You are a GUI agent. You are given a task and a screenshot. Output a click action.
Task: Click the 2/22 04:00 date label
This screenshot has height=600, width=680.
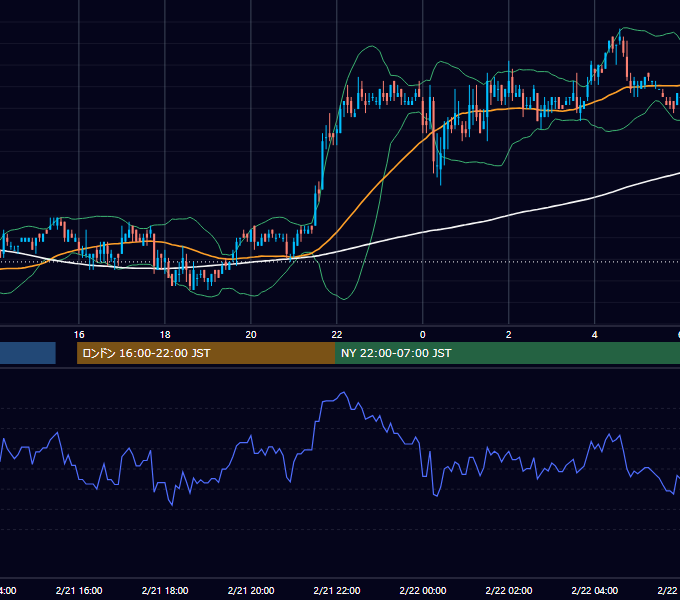pyautogui.click(x=594, y=590)
